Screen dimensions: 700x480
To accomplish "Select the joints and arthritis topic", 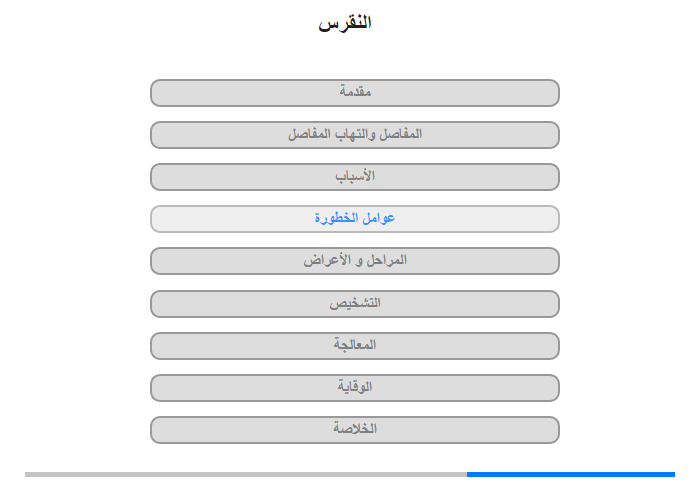I will (x=354, y=135).
